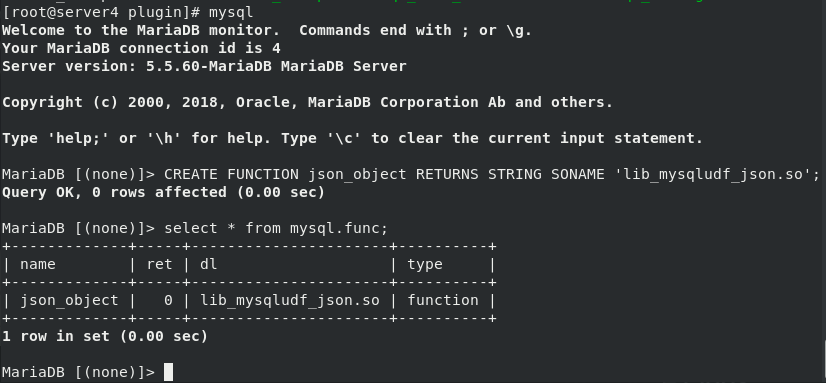
Task: Click the 'function' value in the type column
Action: [442, 300]
